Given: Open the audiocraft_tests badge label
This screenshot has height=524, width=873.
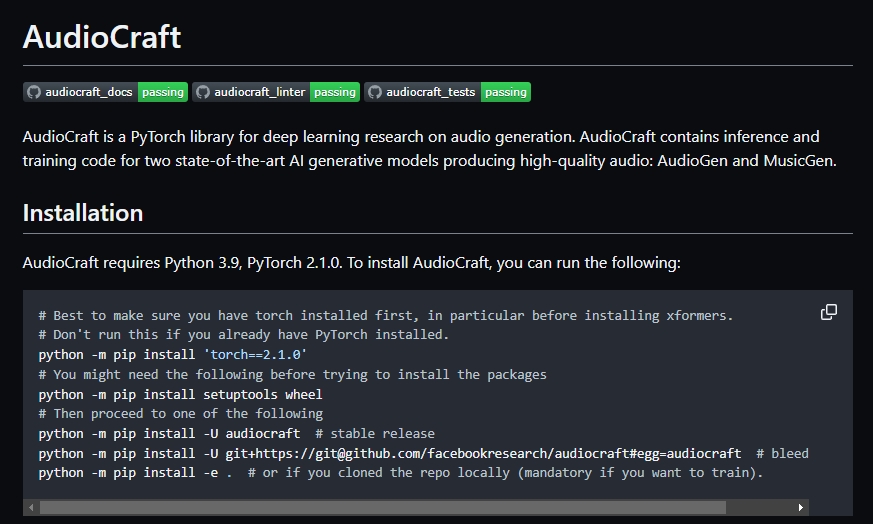Looking at the screenshot, I should pyautogui.click(x=430, y=92).
